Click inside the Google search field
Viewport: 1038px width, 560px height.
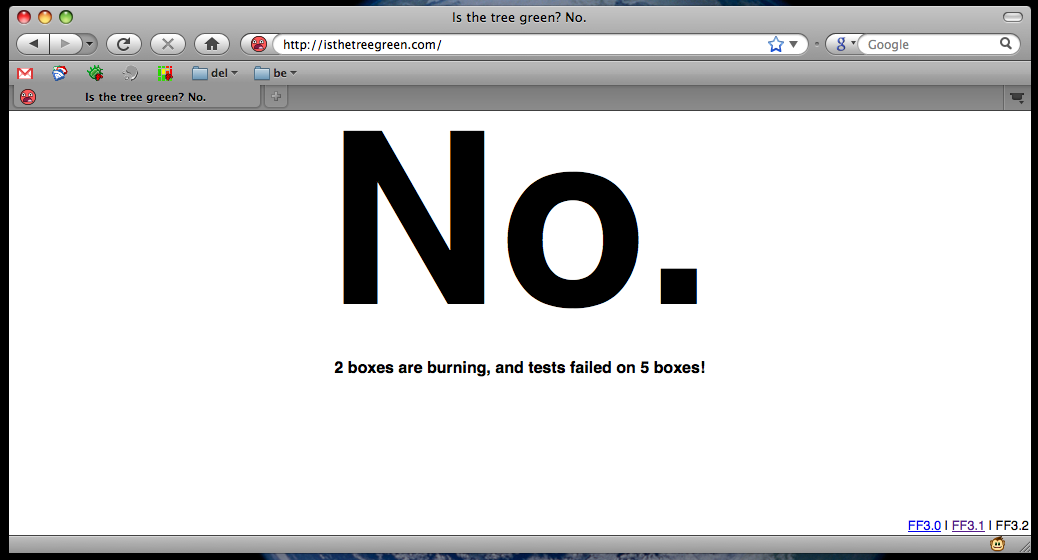coord(930,44)
